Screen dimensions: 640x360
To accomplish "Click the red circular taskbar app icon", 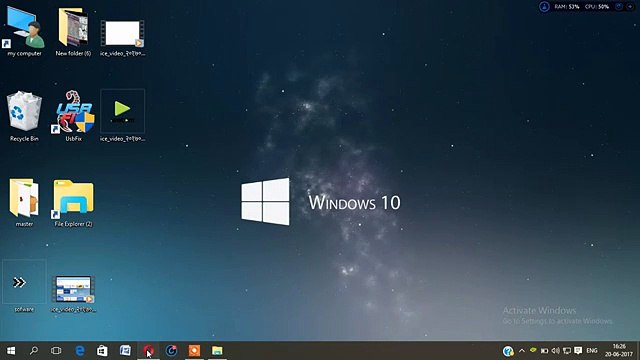I will point(148,351).
